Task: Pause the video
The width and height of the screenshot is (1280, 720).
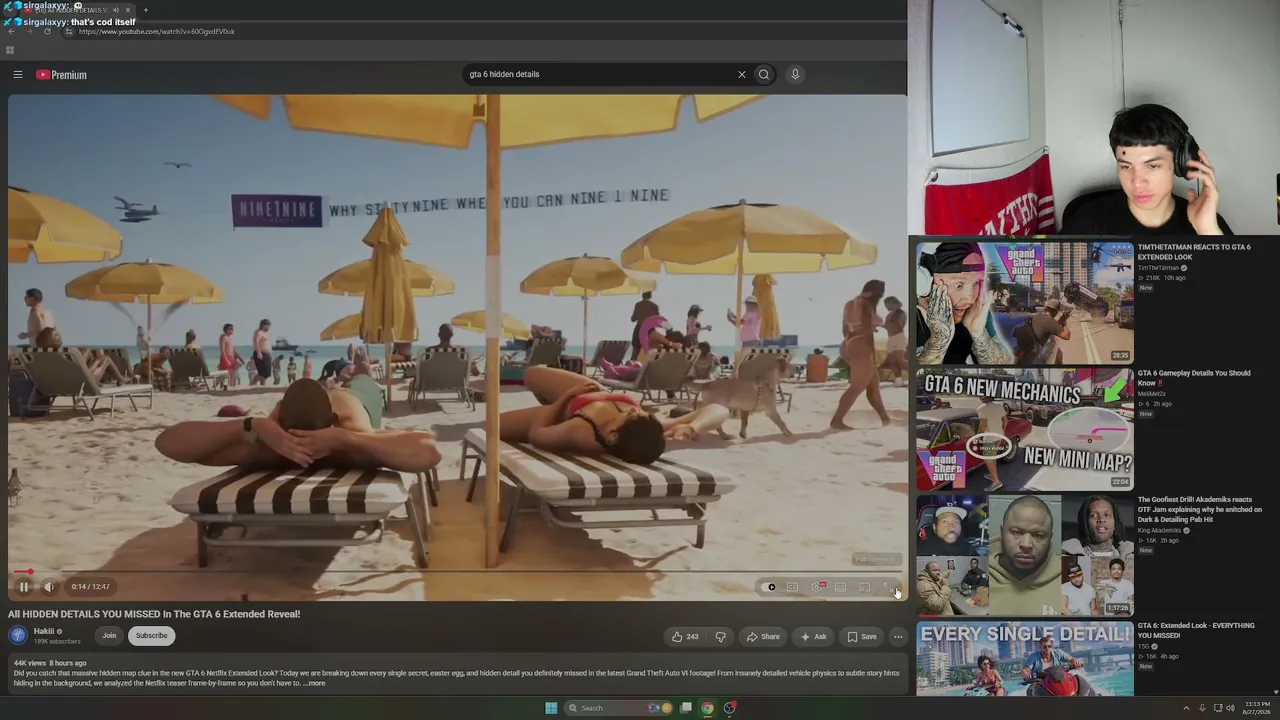Action: point(24,587)
